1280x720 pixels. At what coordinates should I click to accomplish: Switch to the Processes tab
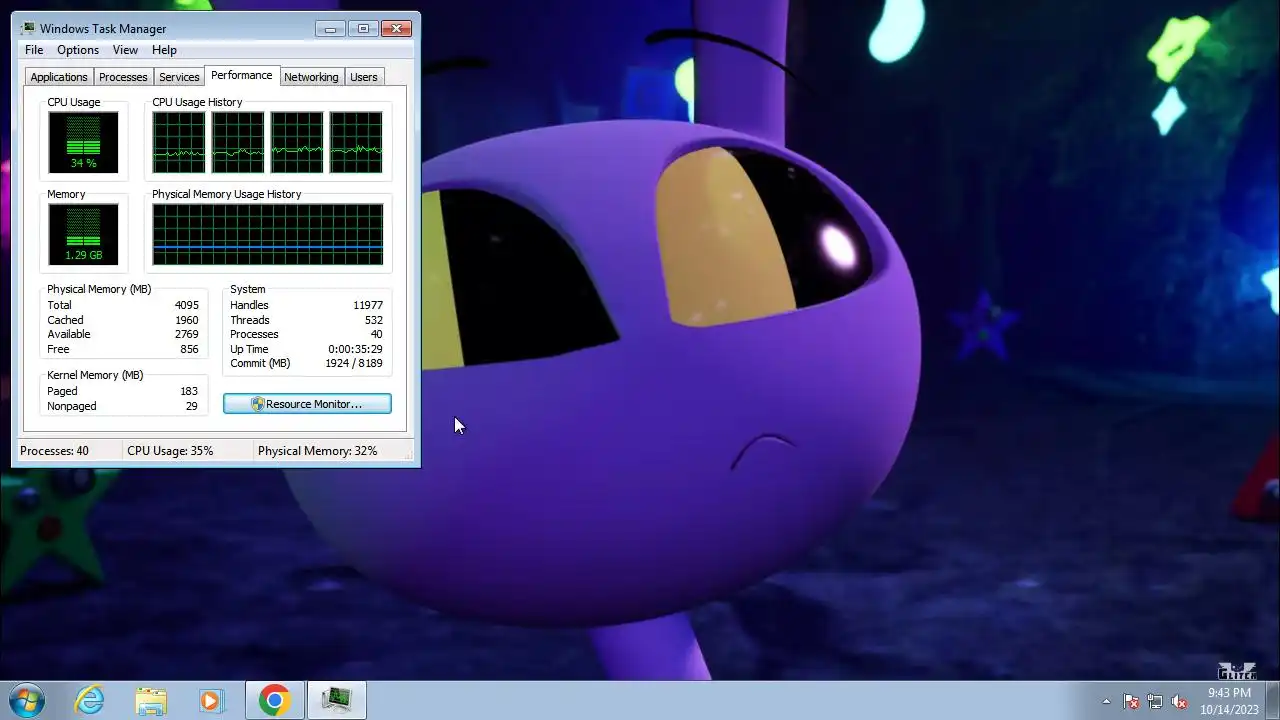tap(123, 77)
